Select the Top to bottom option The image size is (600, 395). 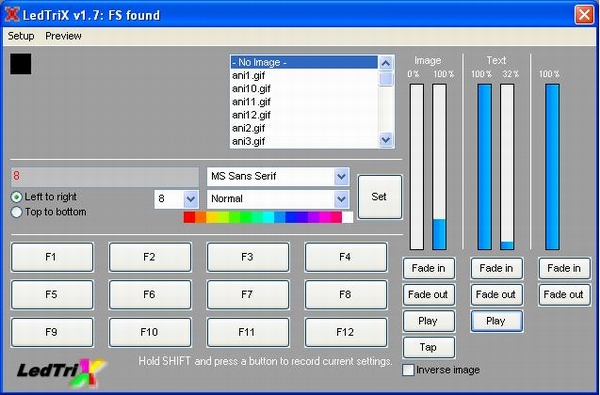16,212
